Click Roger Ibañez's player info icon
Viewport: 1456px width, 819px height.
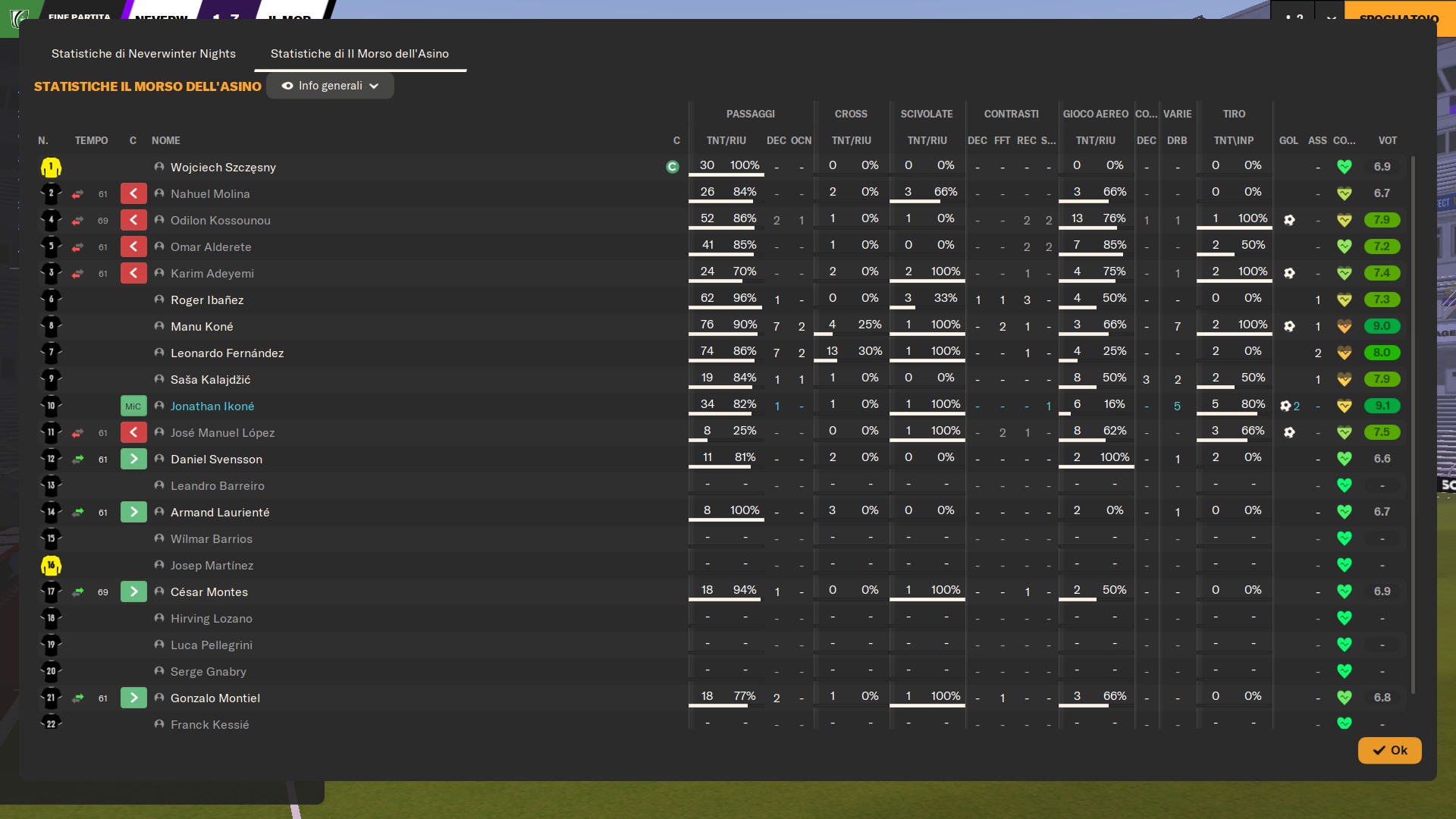click(x=159, y=300)
